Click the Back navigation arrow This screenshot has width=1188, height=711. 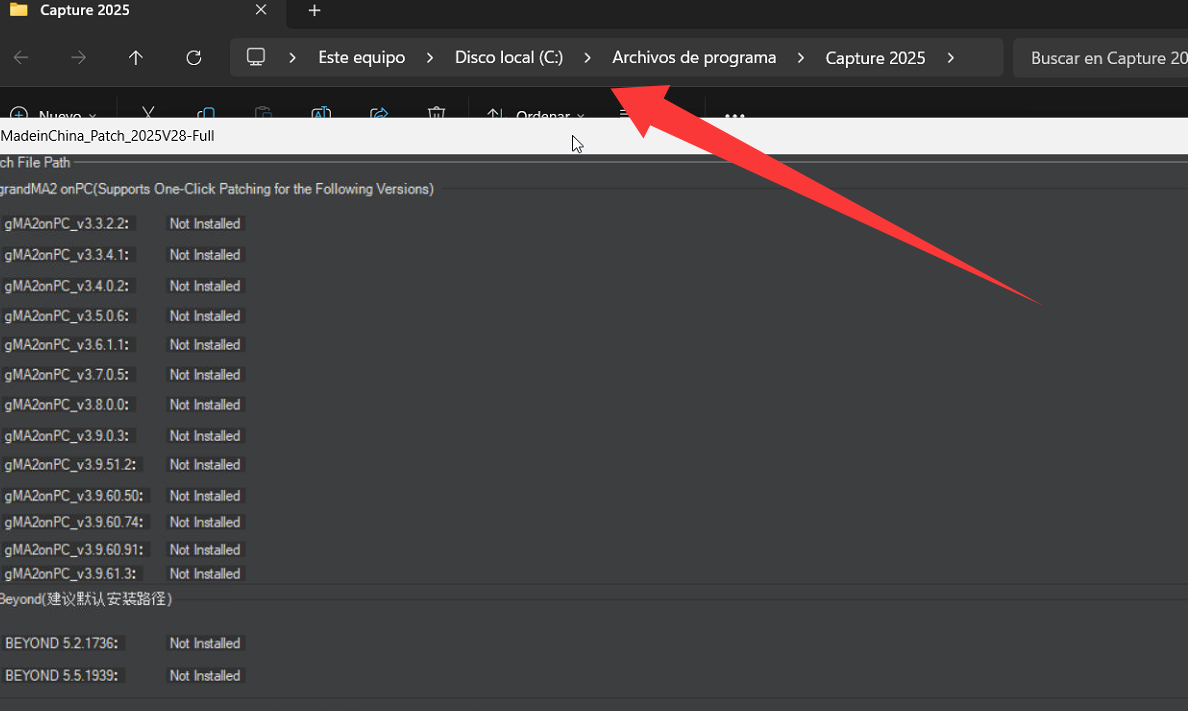click(21, 58)
